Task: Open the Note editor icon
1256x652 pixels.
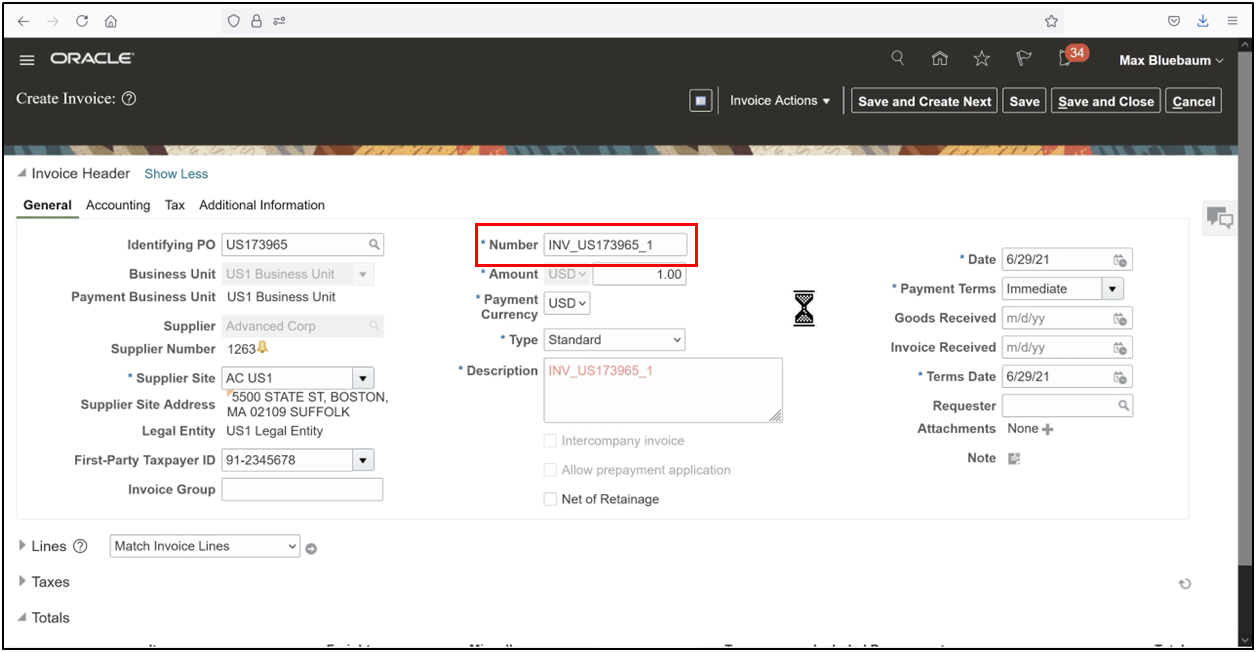Action: [x=1014, y=457]
